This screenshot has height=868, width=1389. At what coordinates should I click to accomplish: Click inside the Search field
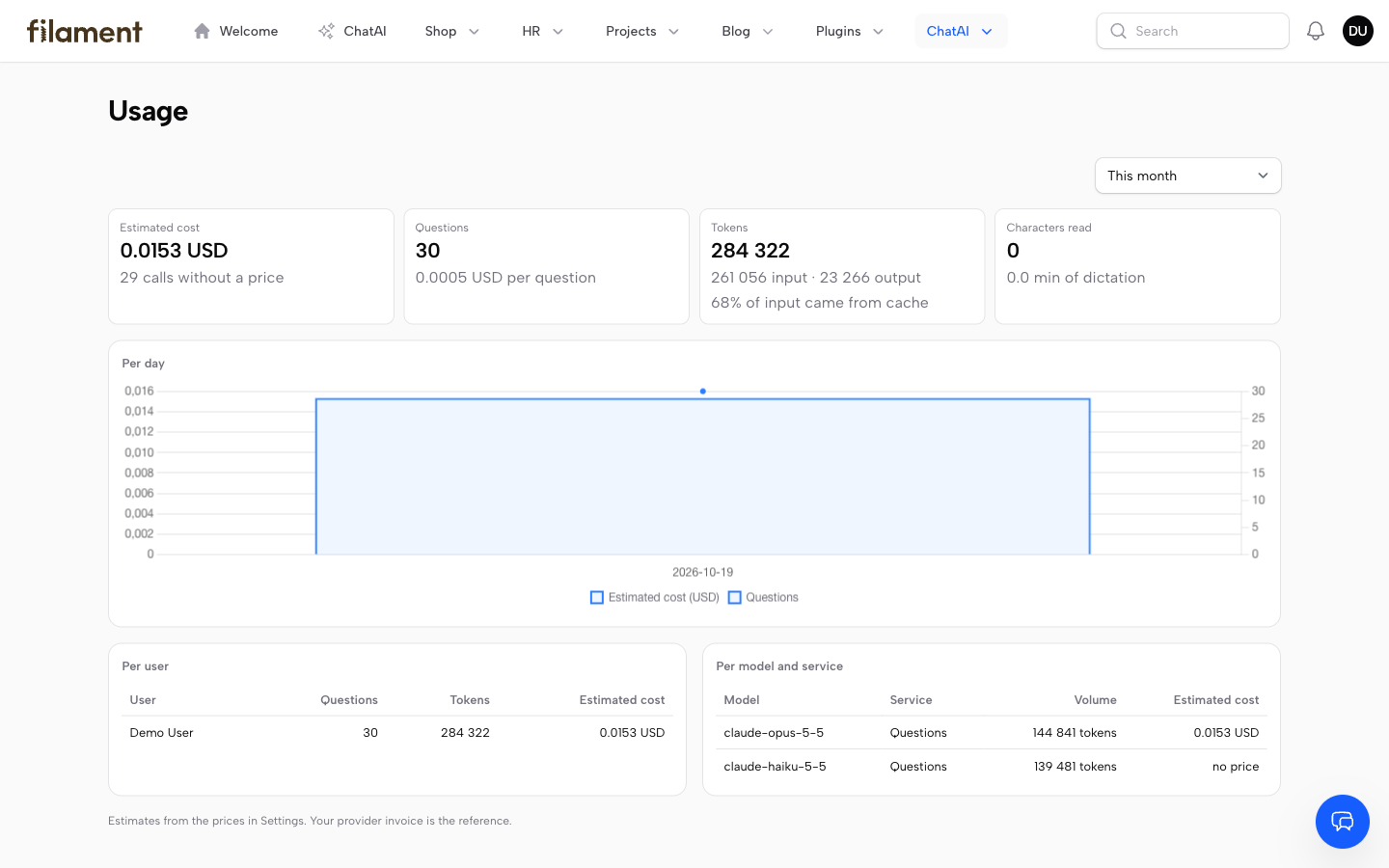[x=1193, y=31]
